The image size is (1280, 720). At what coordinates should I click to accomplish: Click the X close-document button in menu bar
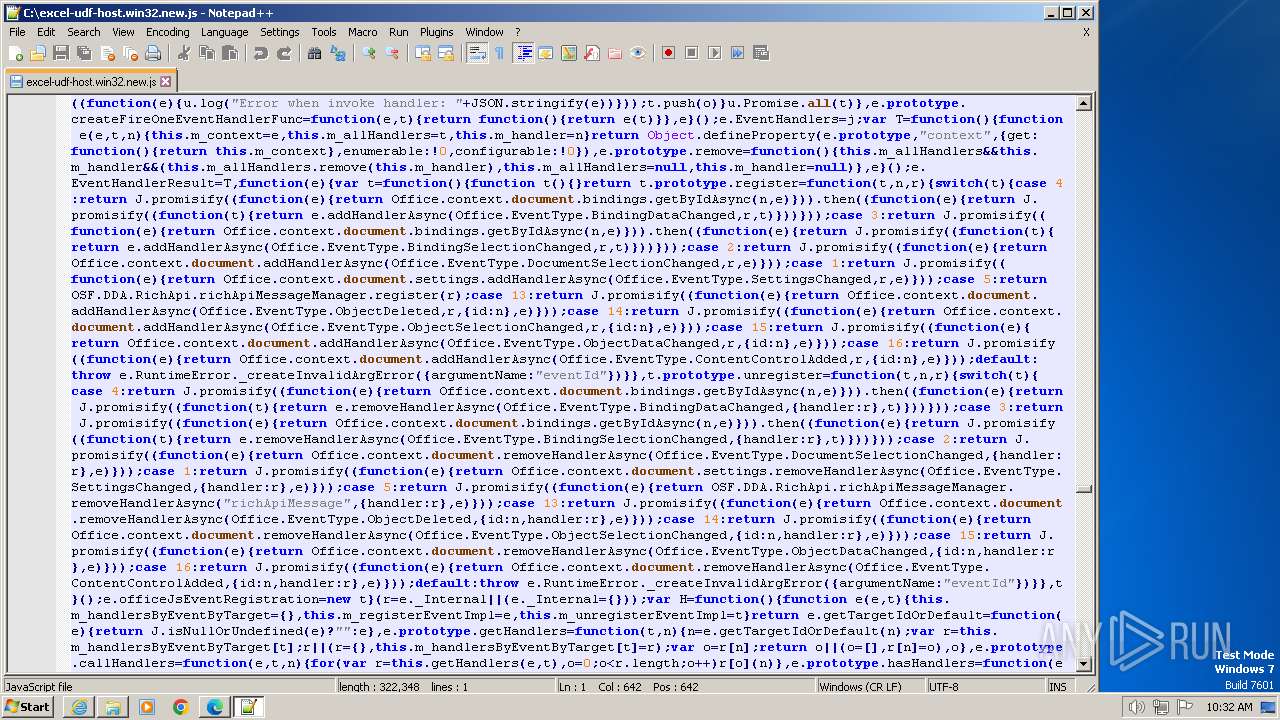[1086, 32]
